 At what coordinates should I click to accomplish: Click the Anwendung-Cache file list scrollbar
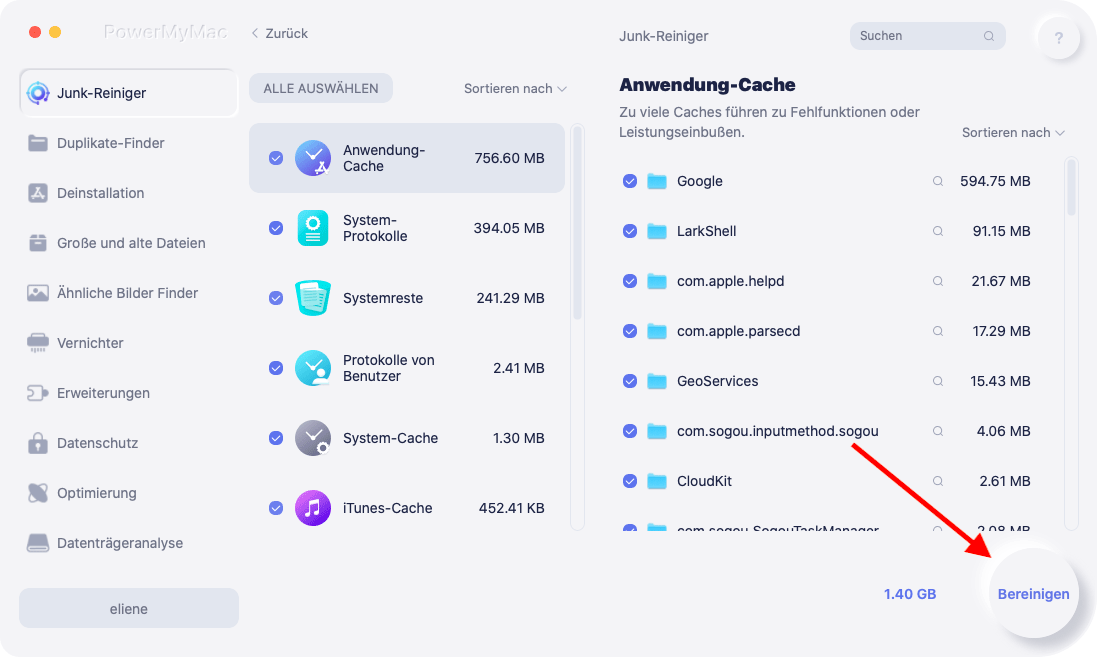[1071, 188]
